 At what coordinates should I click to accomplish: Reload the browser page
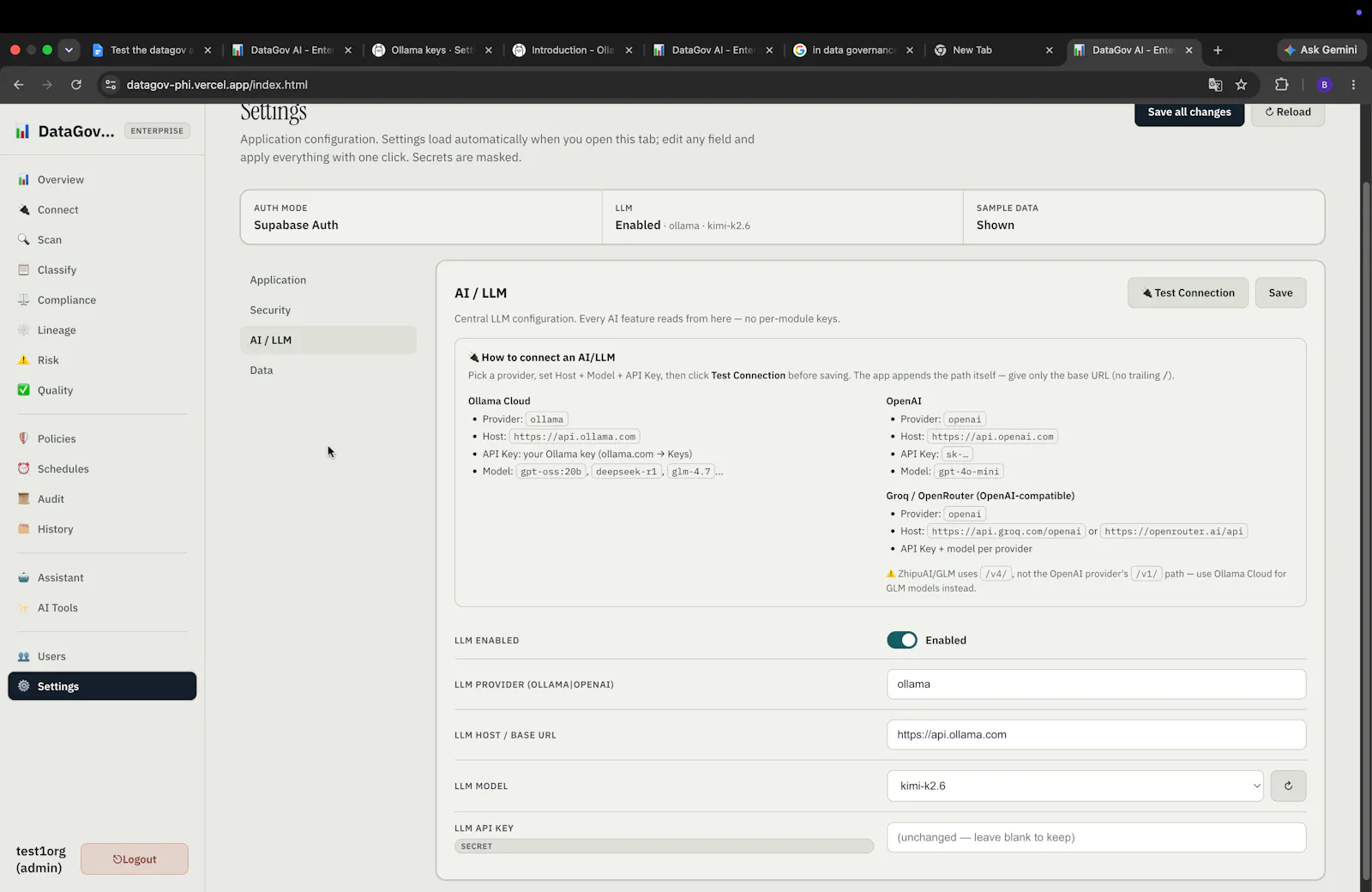pyautogui.click(x=76, y=84)
